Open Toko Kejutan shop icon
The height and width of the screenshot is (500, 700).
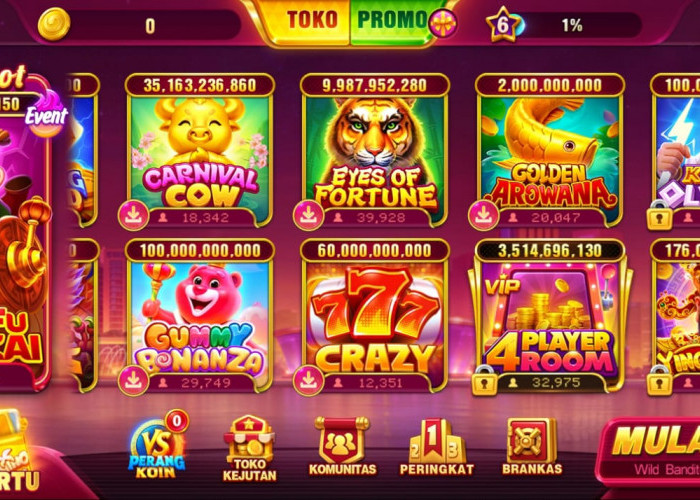250,448
